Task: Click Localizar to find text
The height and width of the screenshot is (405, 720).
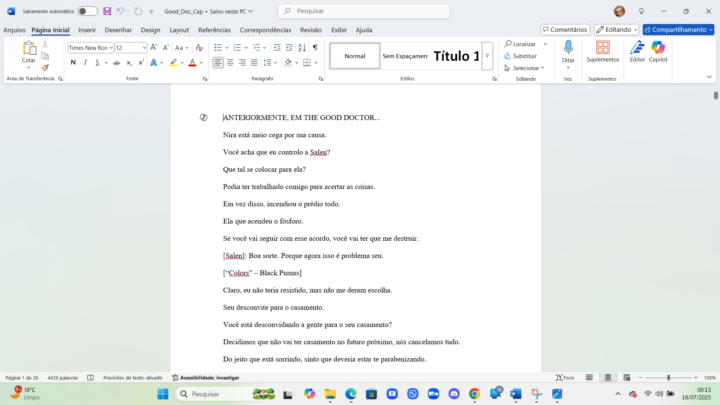Action: pyautogui.click(x=520, y=44)
